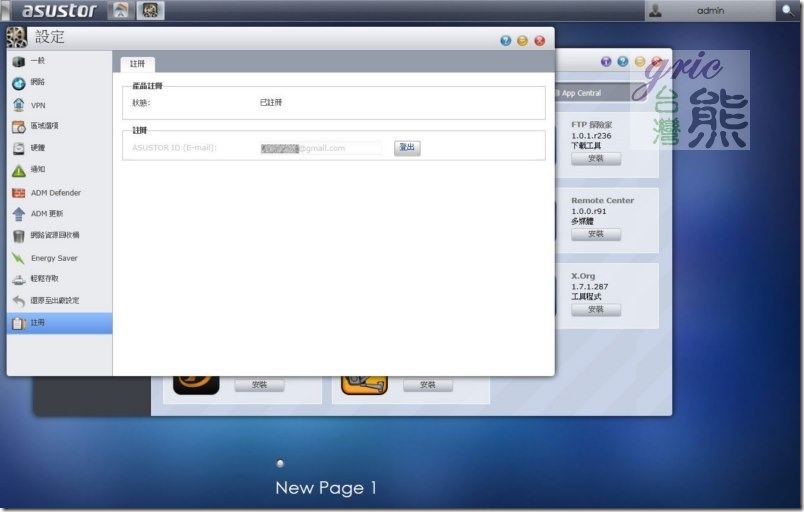Minimize the App Central window
This screenshot has width=804, height=512.
tap(640, 62)
